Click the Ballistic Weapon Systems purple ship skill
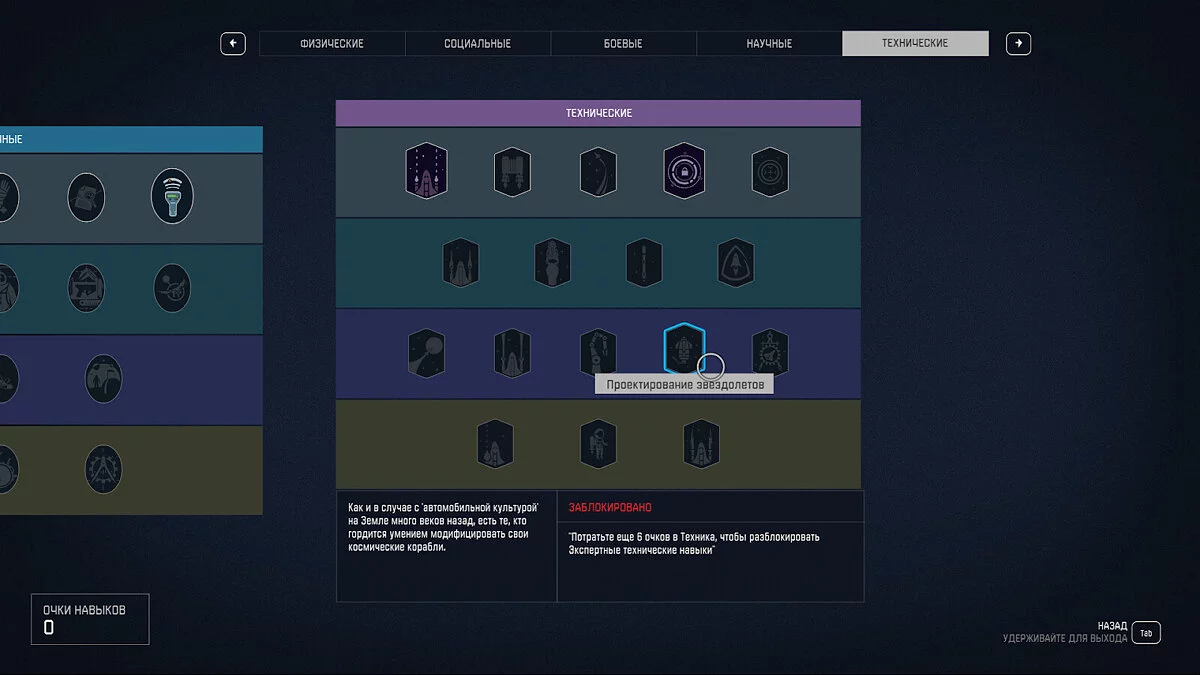 click(x=426, y=172)
